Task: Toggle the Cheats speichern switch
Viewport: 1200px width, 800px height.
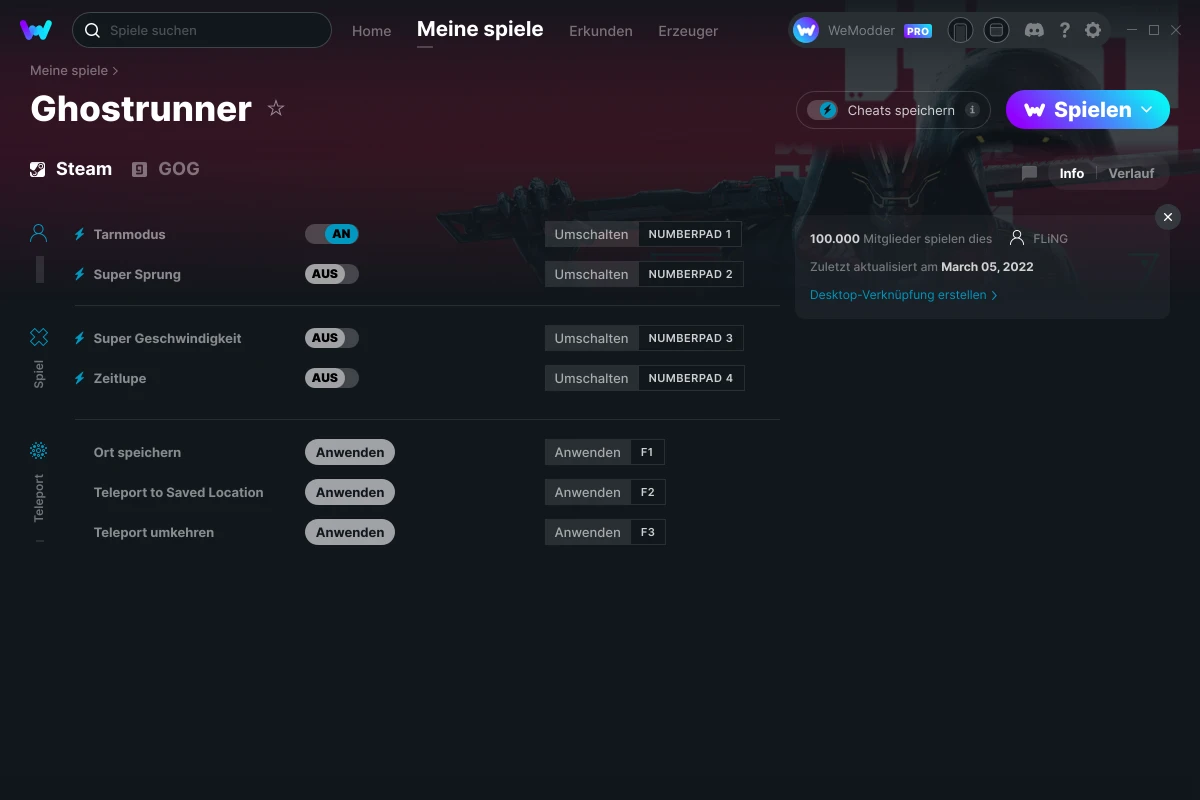Action: (823, 110)
